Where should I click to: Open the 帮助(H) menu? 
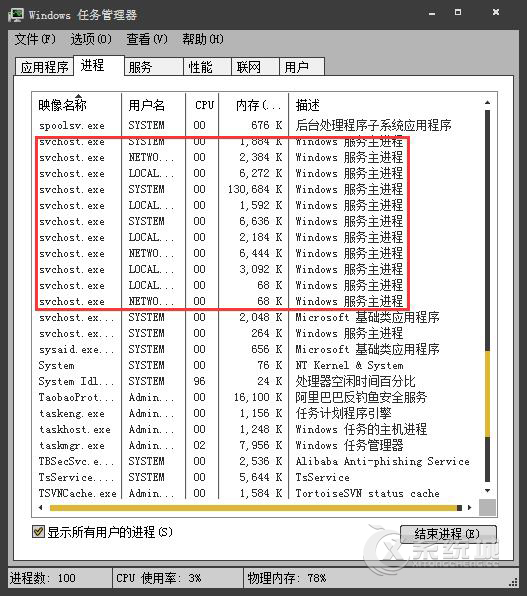[x=203, y=39]
